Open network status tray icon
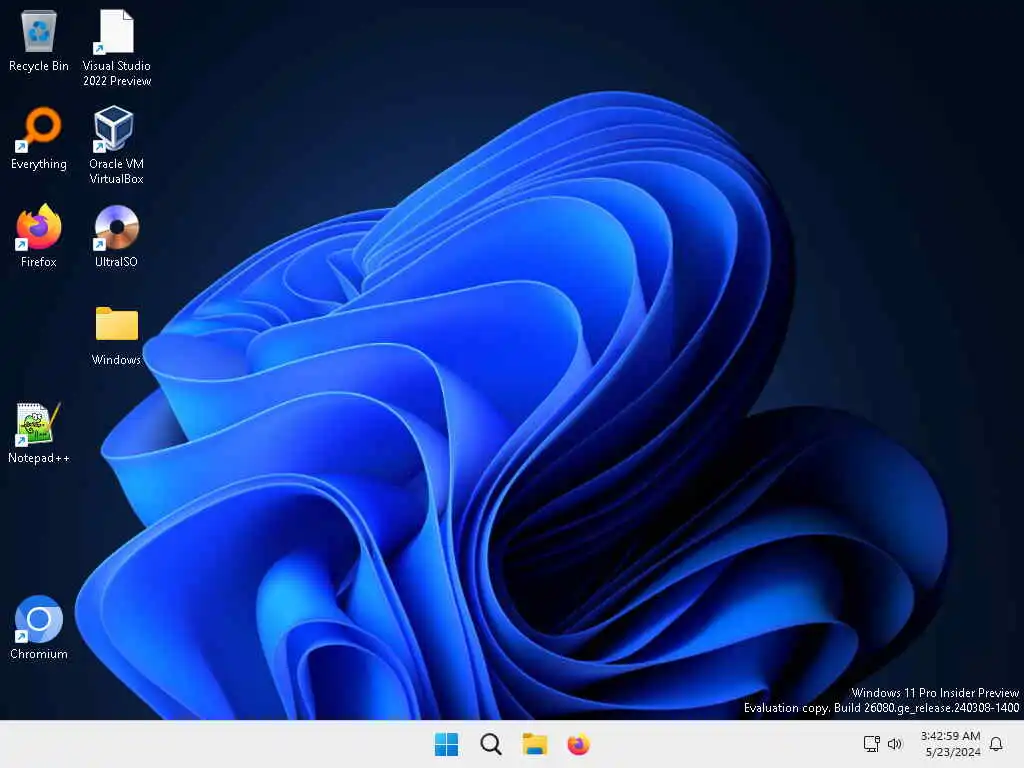The width and height of the screenshot is (1024, 768). point(871,744)
